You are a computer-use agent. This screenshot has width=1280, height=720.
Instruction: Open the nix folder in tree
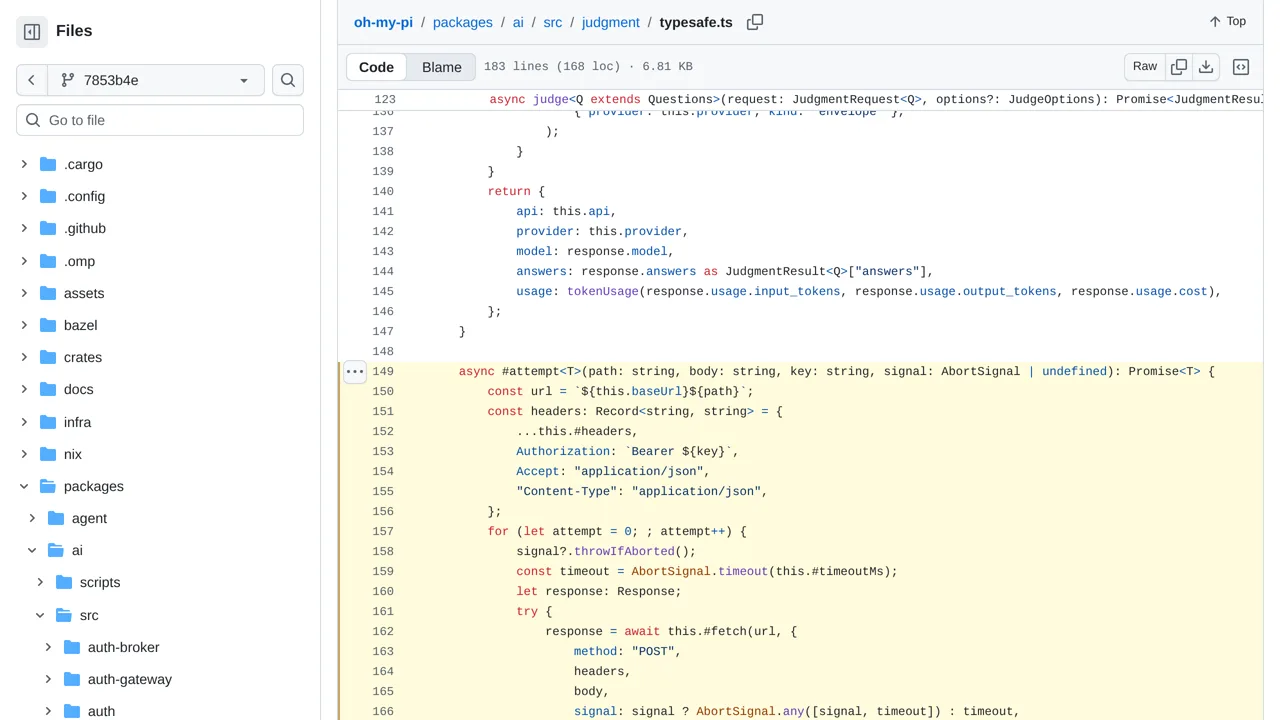[x=73, y=454]
